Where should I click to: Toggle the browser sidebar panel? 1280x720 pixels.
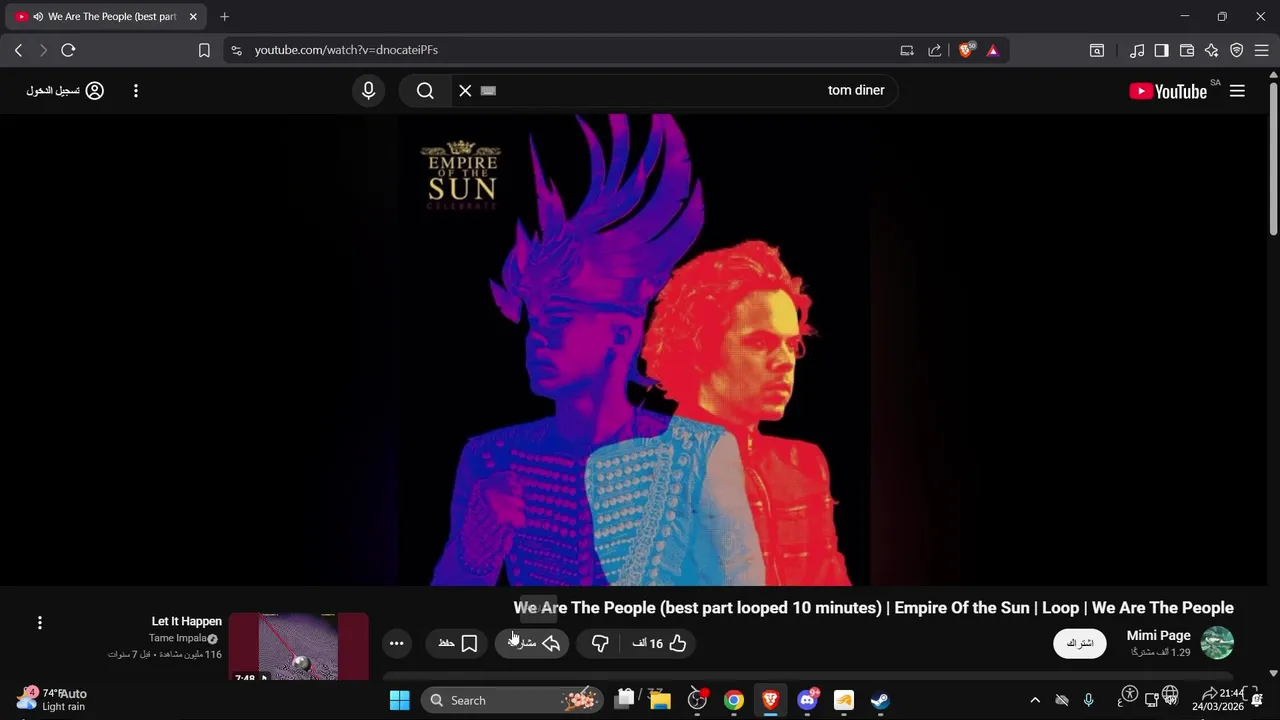point(1162,50)
